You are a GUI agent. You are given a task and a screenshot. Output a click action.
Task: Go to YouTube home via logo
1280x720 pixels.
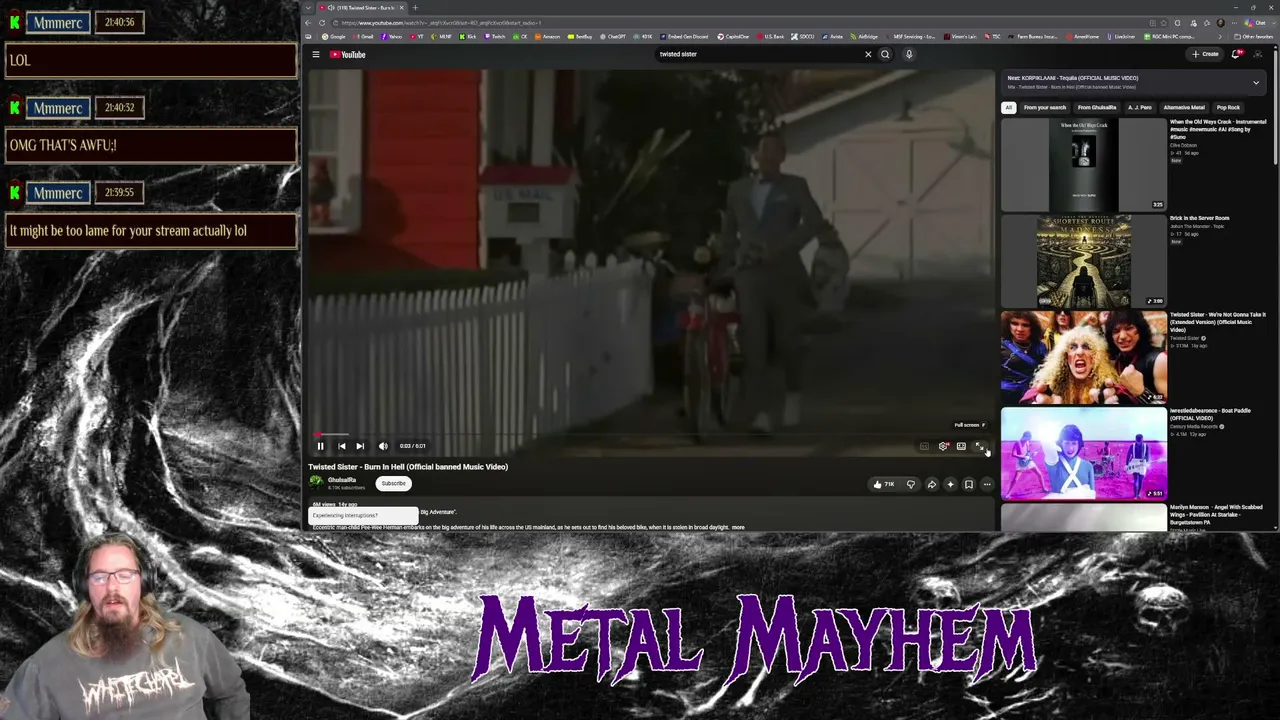click(x=348, y=55)
